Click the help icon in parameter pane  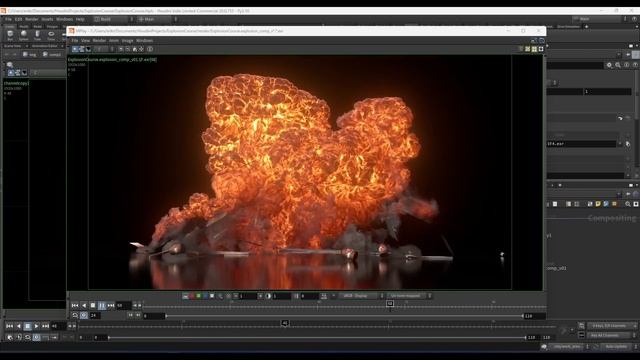click(635, 65)
